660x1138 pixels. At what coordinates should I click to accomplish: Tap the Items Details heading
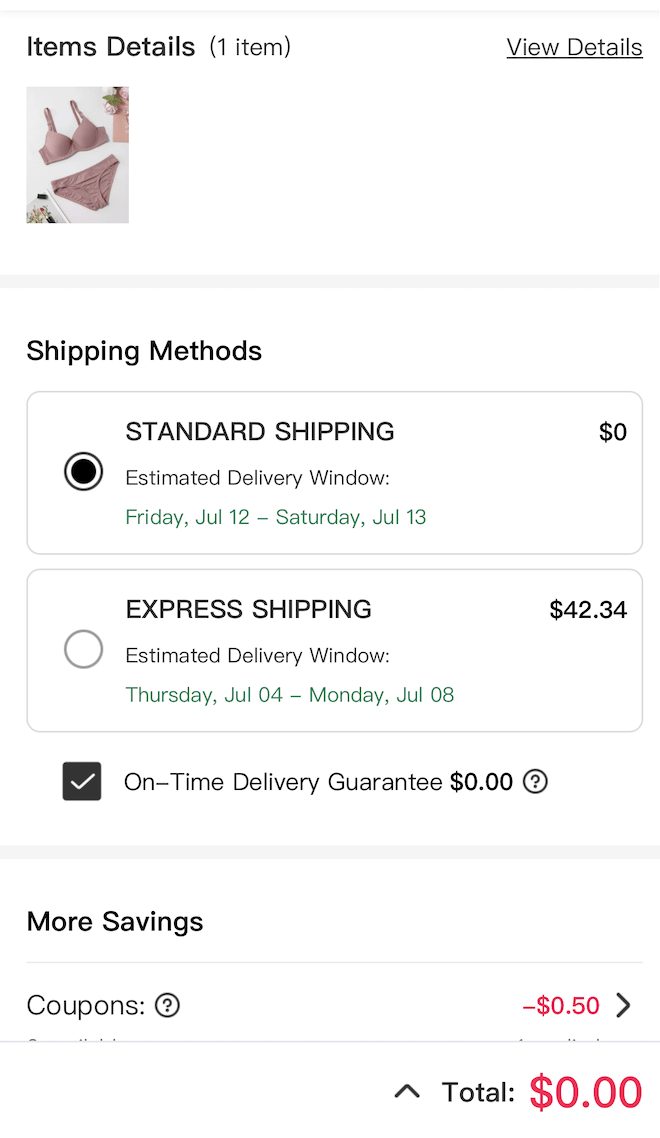coord(111,47)
